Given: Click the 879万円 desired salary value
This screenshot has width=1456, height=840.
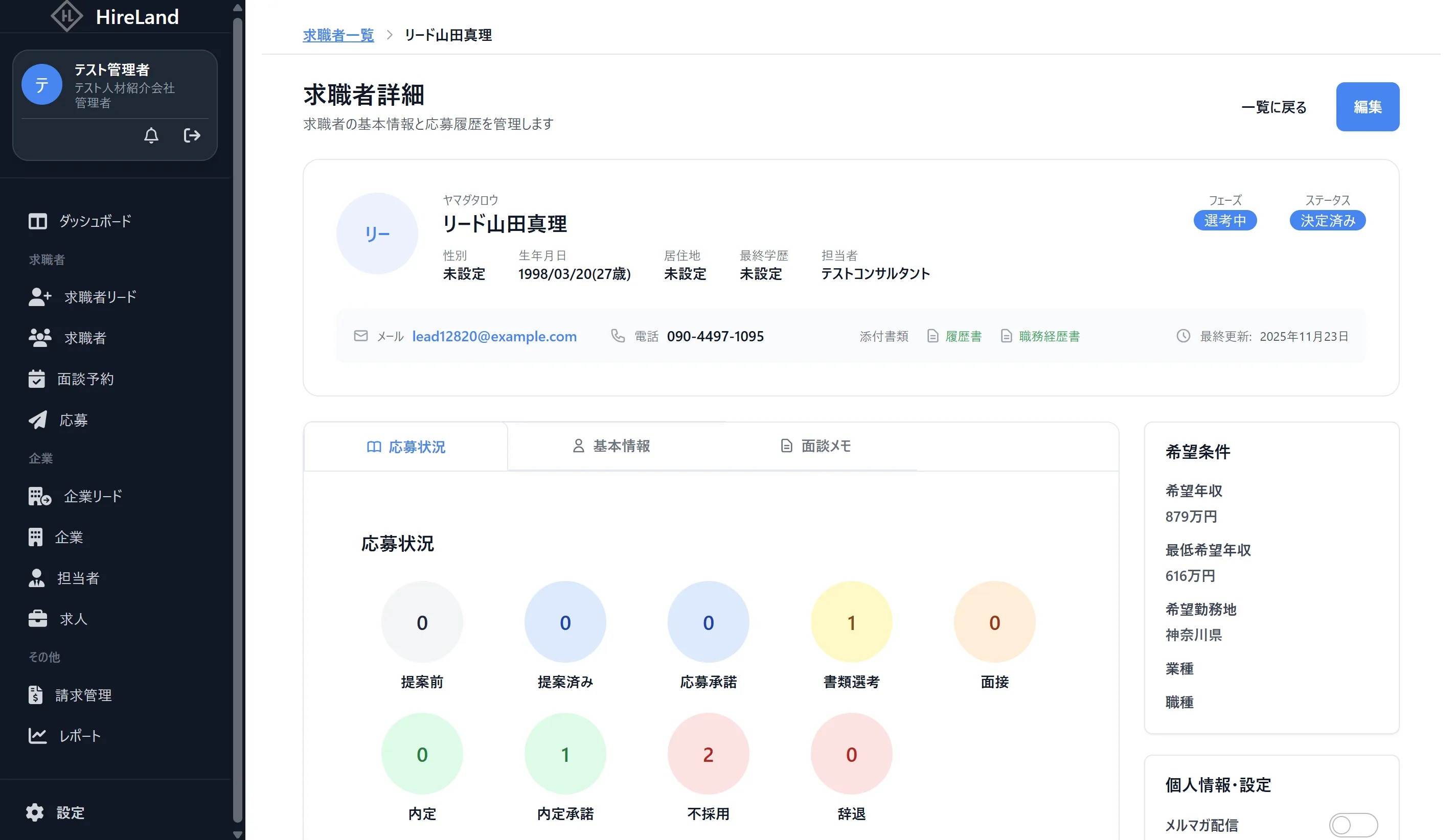Looking at the screenshot, I should click(x=1191, y=517).
